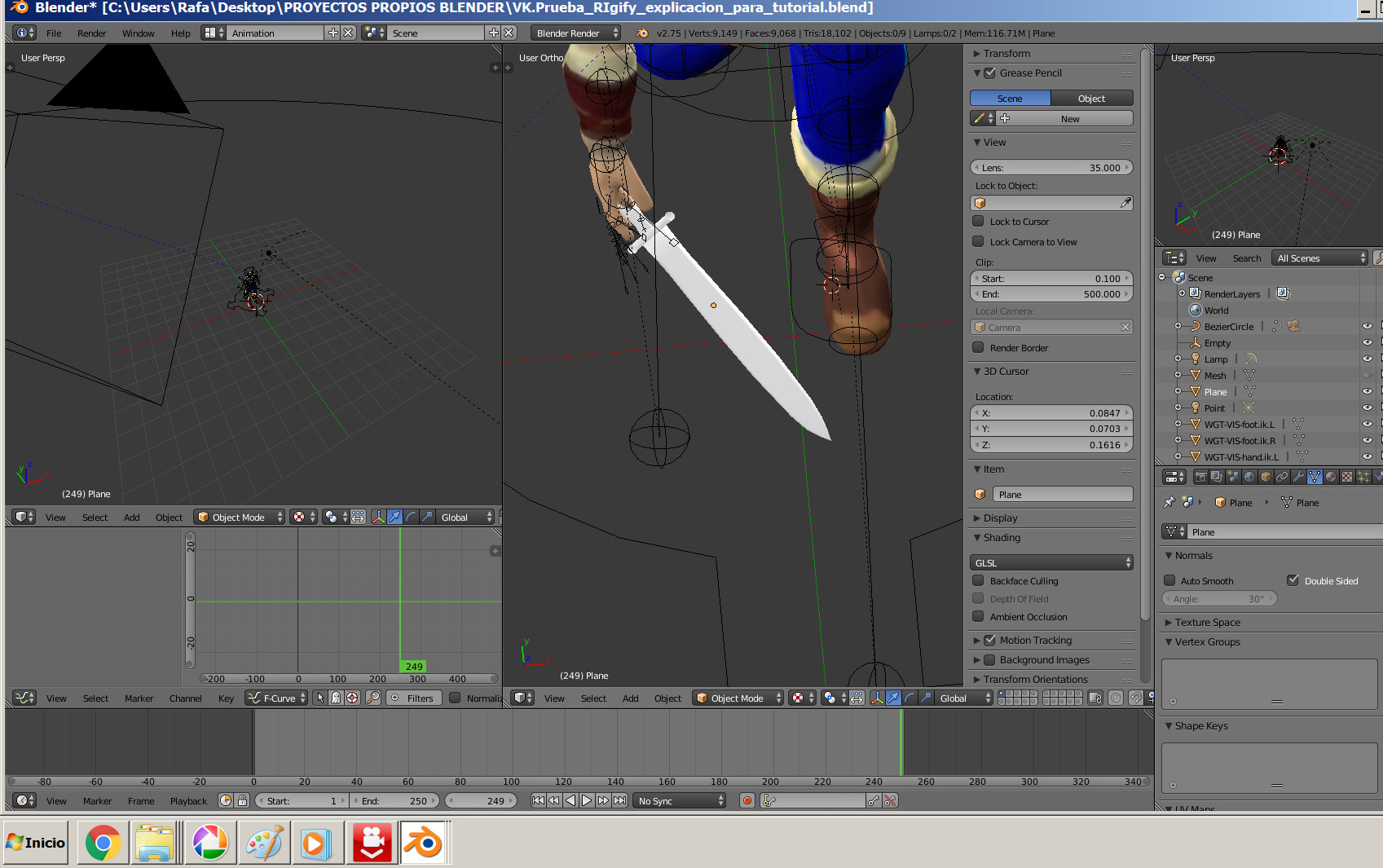This screenshot has height=868, width=1383.
Task: Uncheck the Double Sided option
Action: (1293, 581)
